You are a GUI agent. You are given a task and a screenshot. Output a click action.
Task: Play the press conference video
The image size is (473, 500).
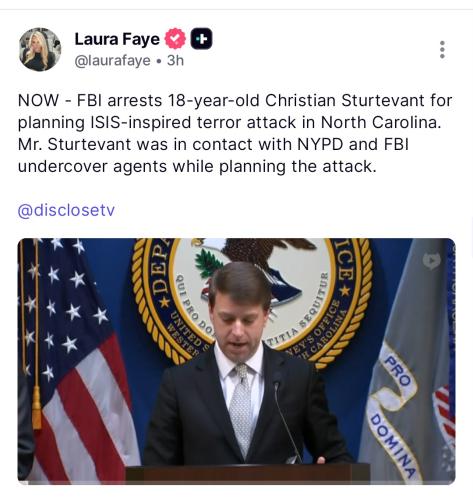coord(236,361)
